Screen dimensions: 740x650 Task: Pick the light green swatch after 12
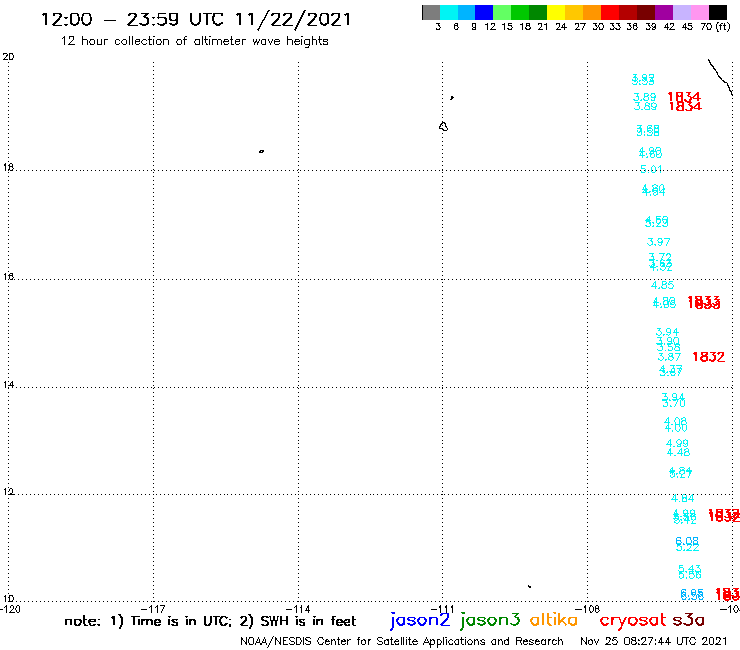502,12
